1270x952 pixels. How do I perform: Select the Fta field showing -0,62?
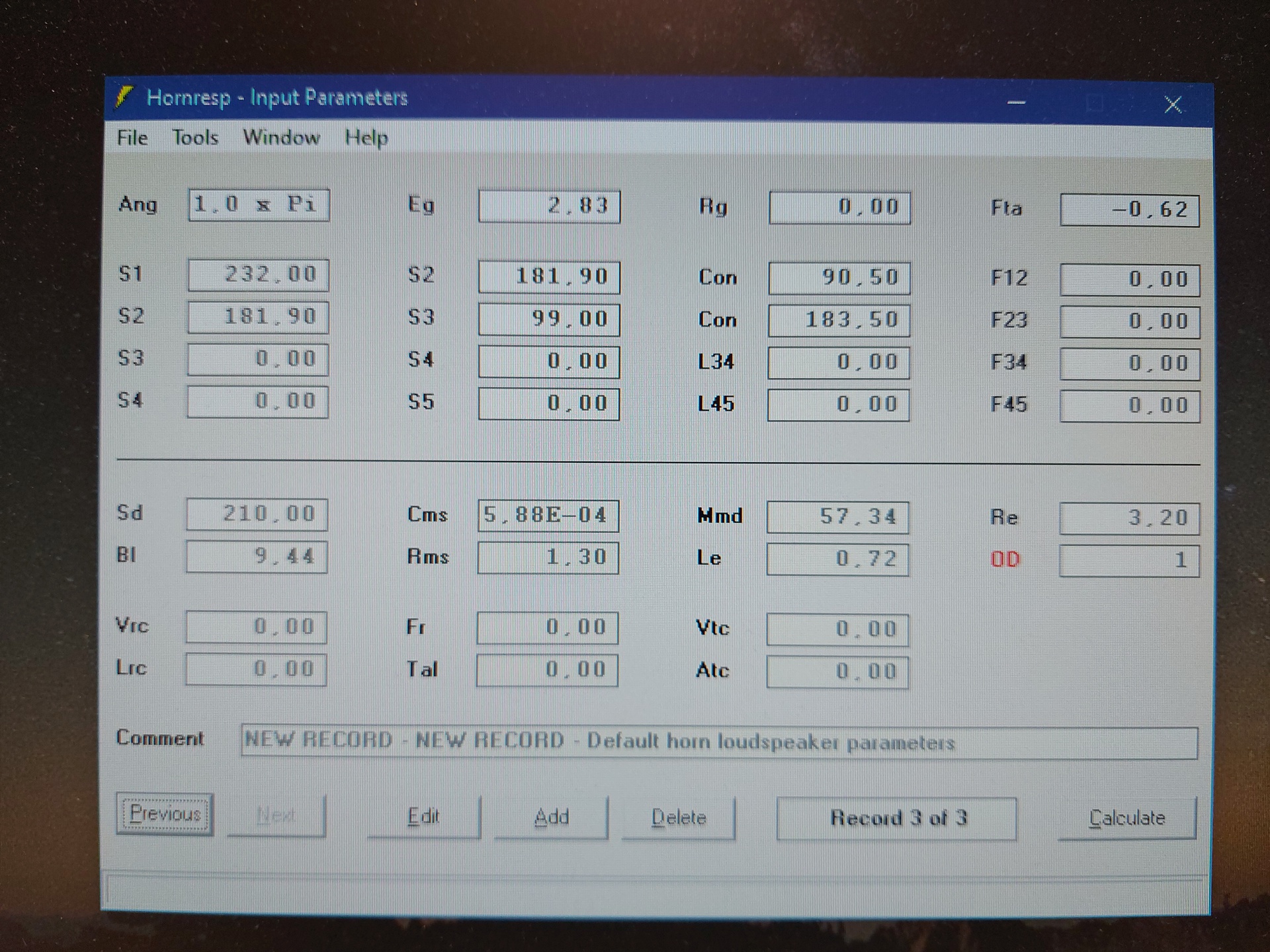pyautogui.click(x=1129, y=210)
